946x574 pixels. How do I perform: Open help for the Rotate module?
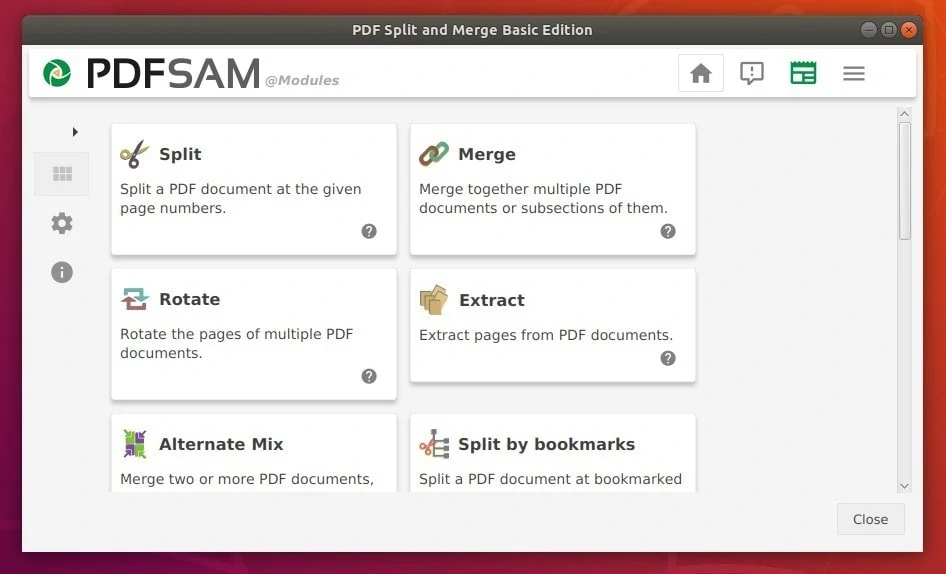pyautogui.click(x=369, y=376)
